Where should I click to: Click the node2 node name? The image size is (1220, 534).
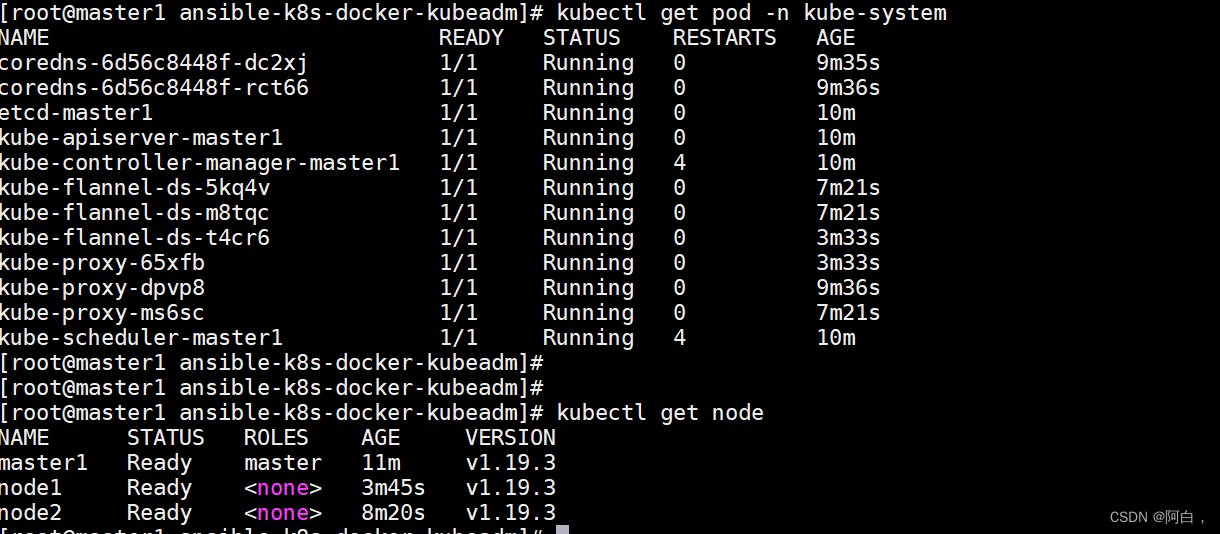31,513
